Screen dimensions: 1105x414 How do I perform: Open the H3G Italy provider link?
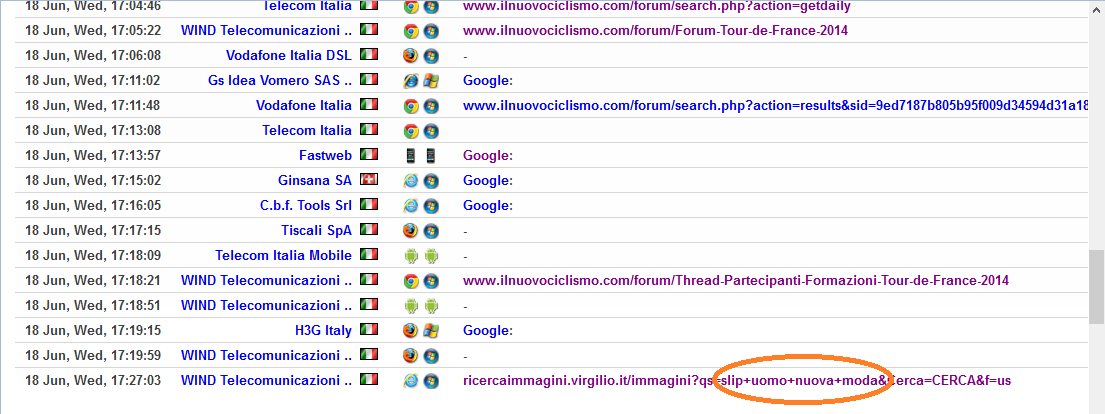click(323, 331)
